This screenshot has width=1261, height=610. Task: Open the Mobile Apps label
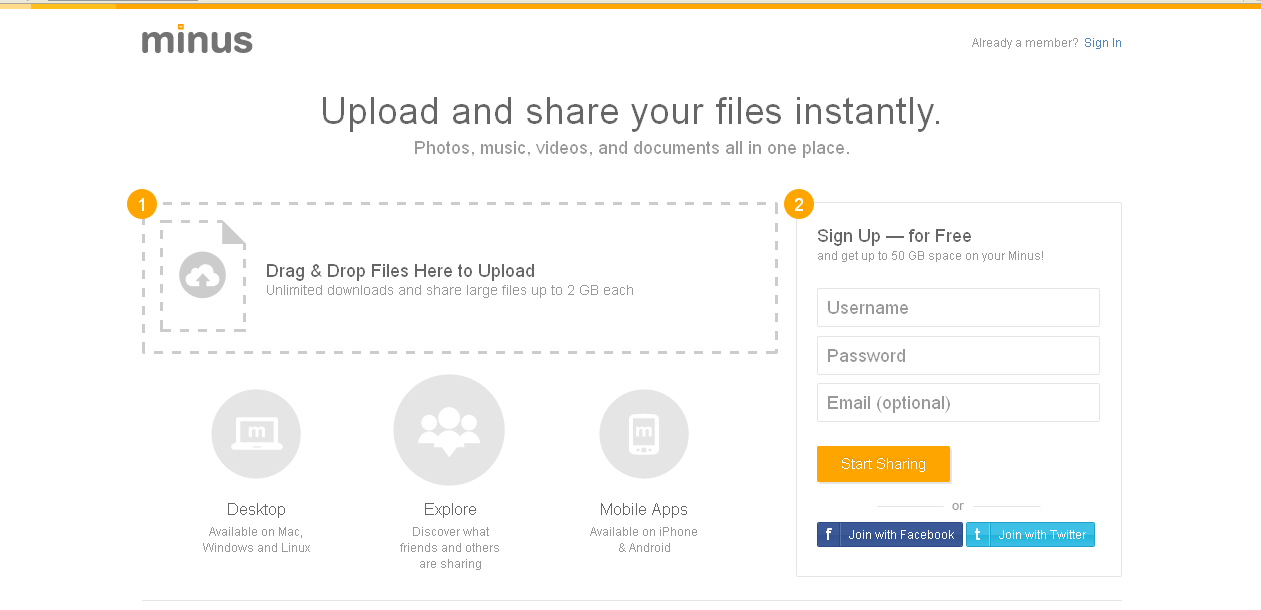(x=644, y=509)
